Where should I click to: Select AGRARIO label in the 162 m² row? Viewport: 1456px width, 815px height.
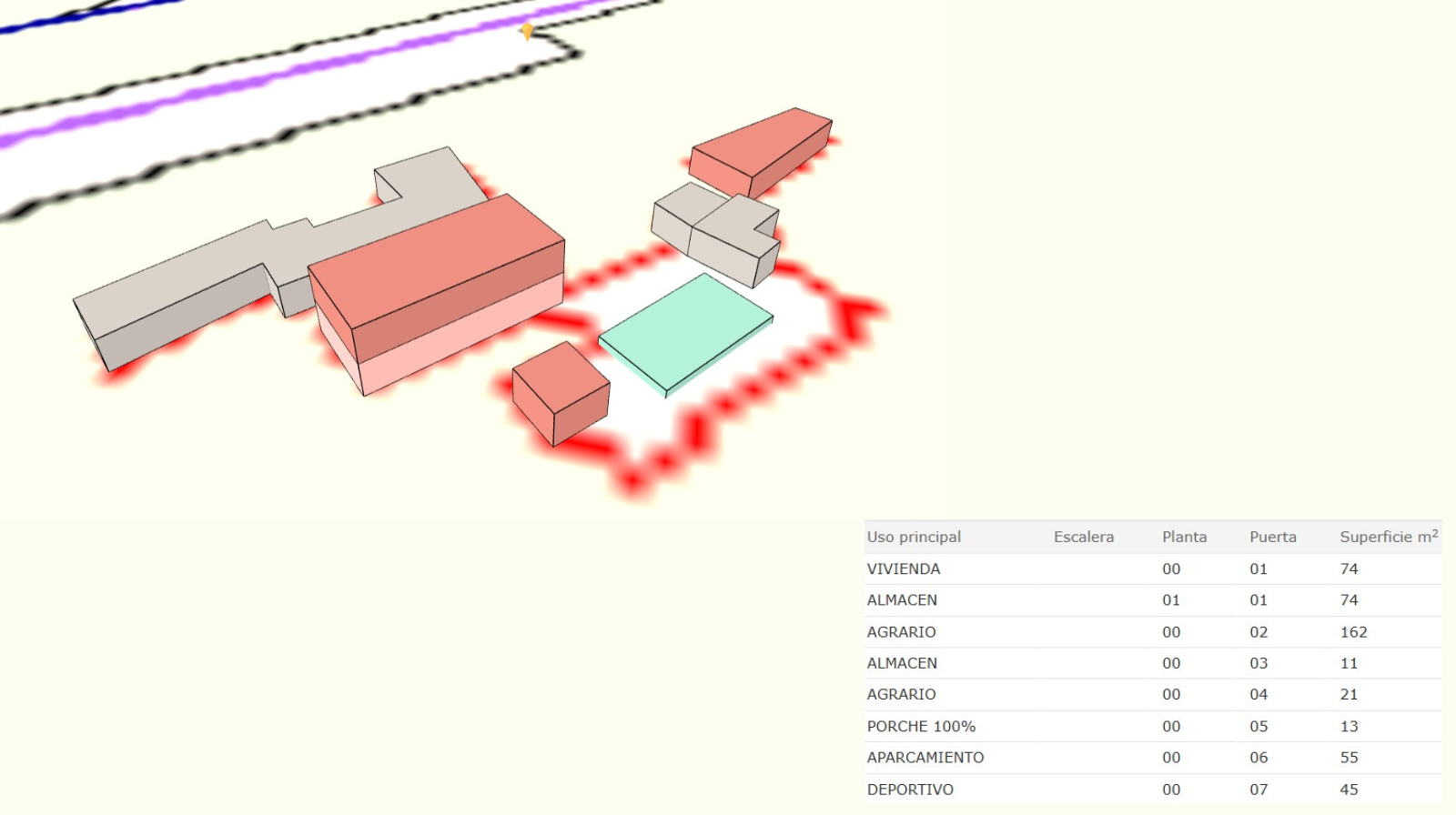pyautogui.click(x=901, y=631)
